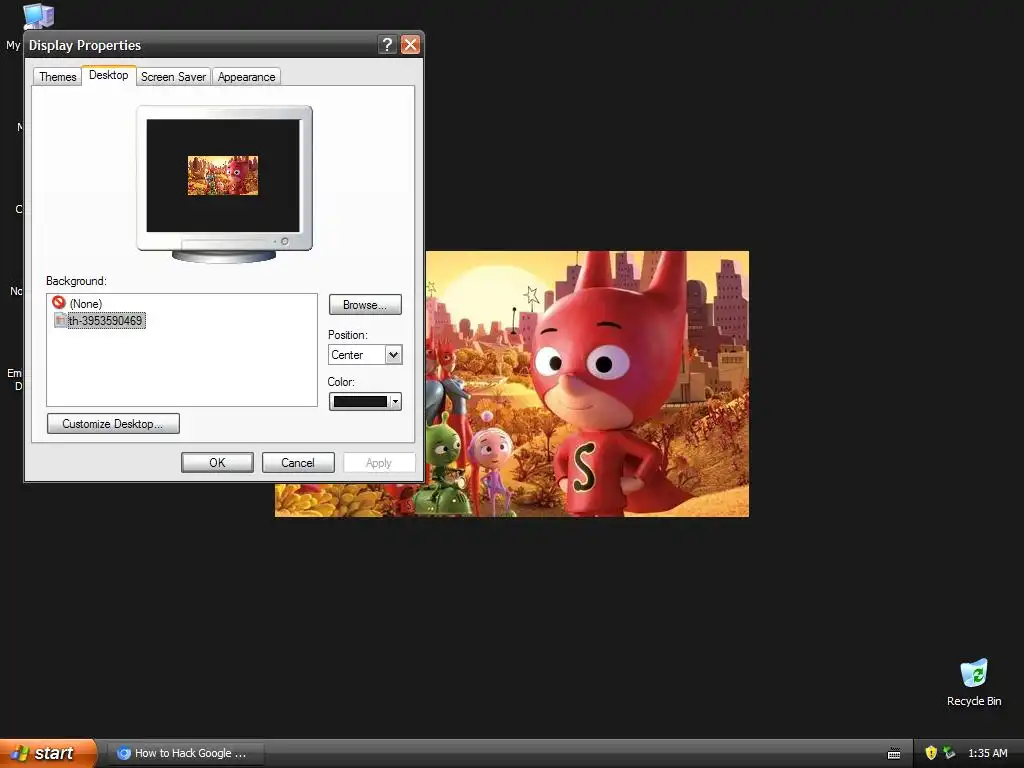Click the keyboard icon on the taskbar
Viewport: 1024px width, 768px height.
coord(894,754)
